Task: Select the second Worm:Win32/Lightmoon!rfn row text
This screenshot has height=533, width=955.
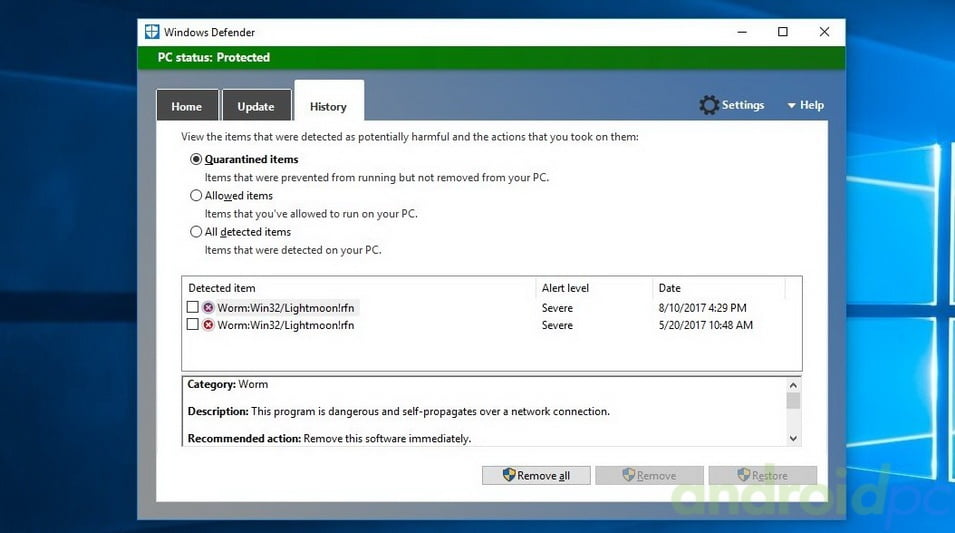Action: (x=286, y=325)
